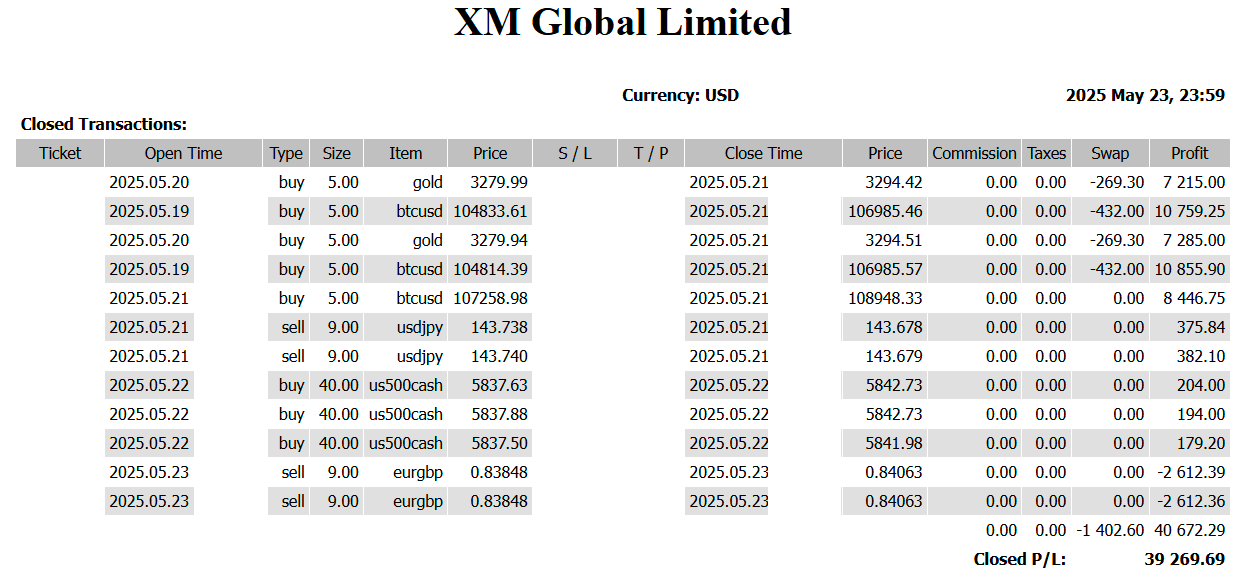Click the S / L column header

(x=575, y=153)
